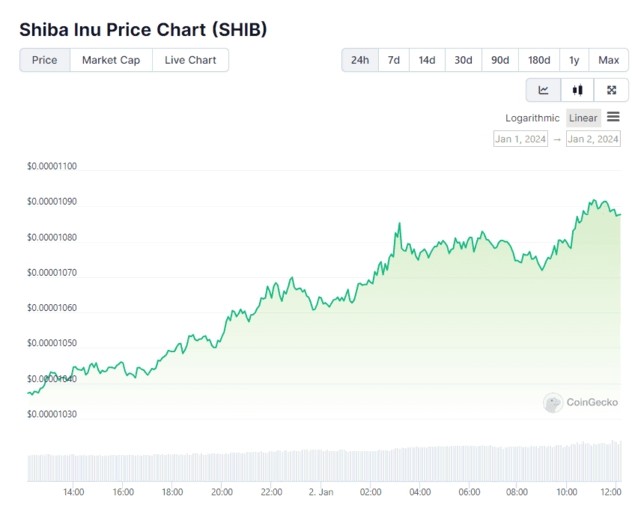
Task: Switch to Market Cap tab
Action: pos(111,60)
